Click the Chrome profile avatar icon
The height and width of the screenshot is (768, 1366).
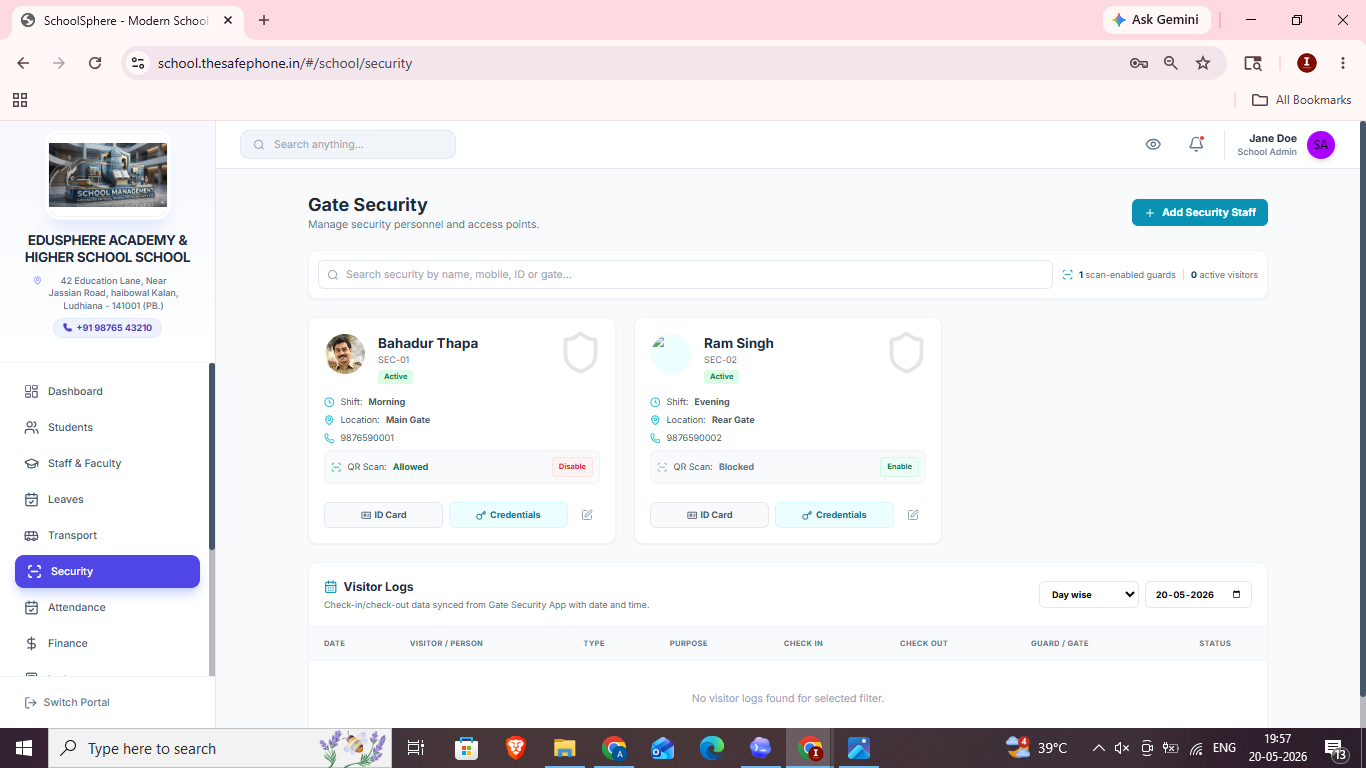pos(1307,63)
